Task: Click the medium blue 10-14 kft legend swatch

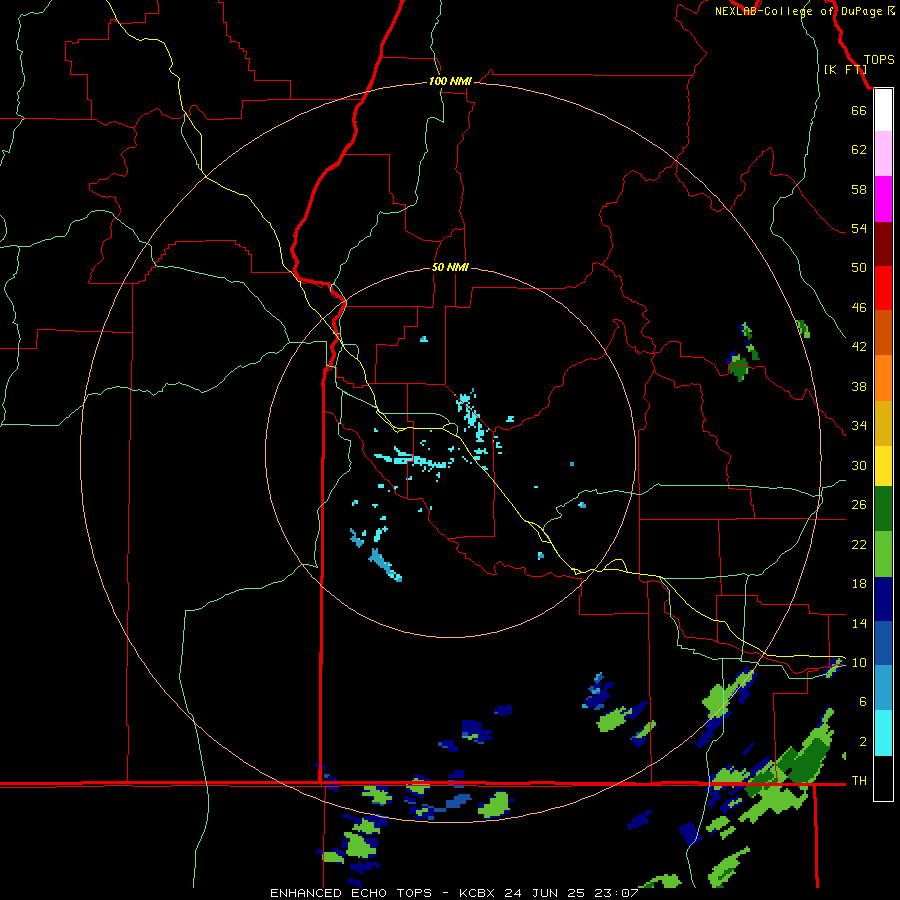Action: [x=883, y=643]
